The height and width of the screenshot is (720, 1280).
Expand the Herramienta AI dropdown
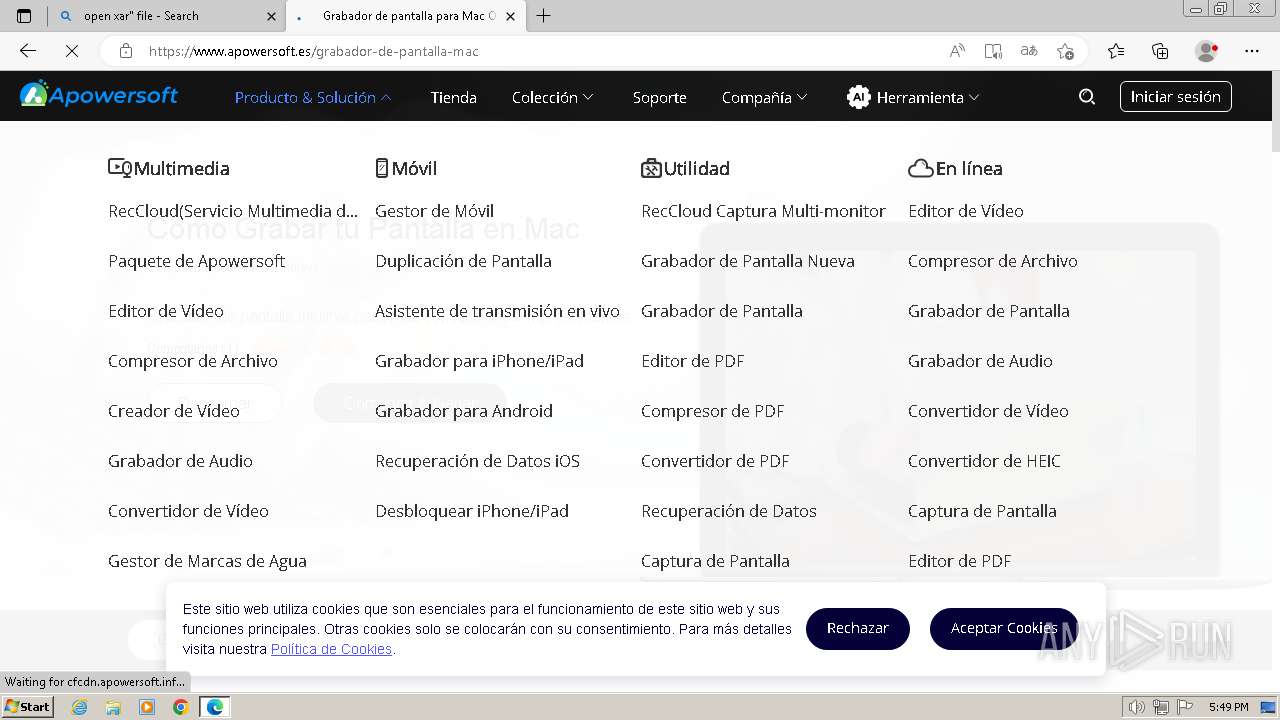pos(914,97)
